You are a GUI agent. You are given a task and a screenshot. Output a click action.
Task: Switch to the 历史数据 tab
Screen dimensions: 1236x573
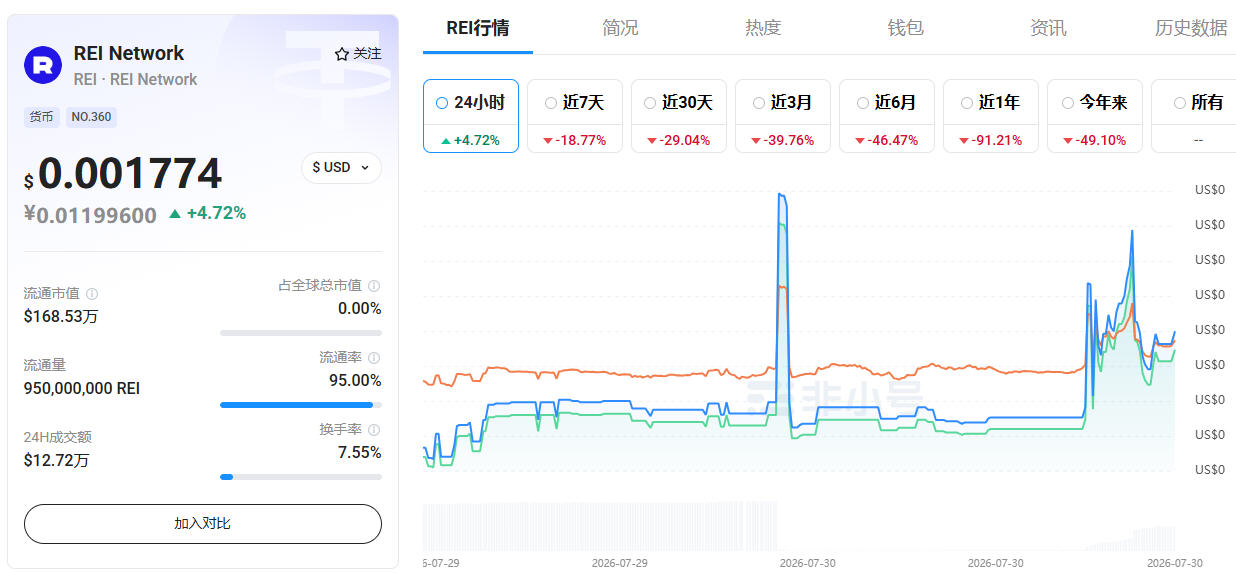coord(1191,28)
